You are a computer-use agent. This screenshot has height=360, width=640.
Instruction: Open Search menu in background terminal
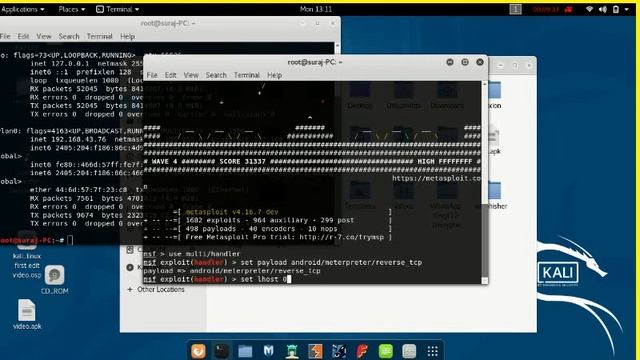(x=69, y=36)
